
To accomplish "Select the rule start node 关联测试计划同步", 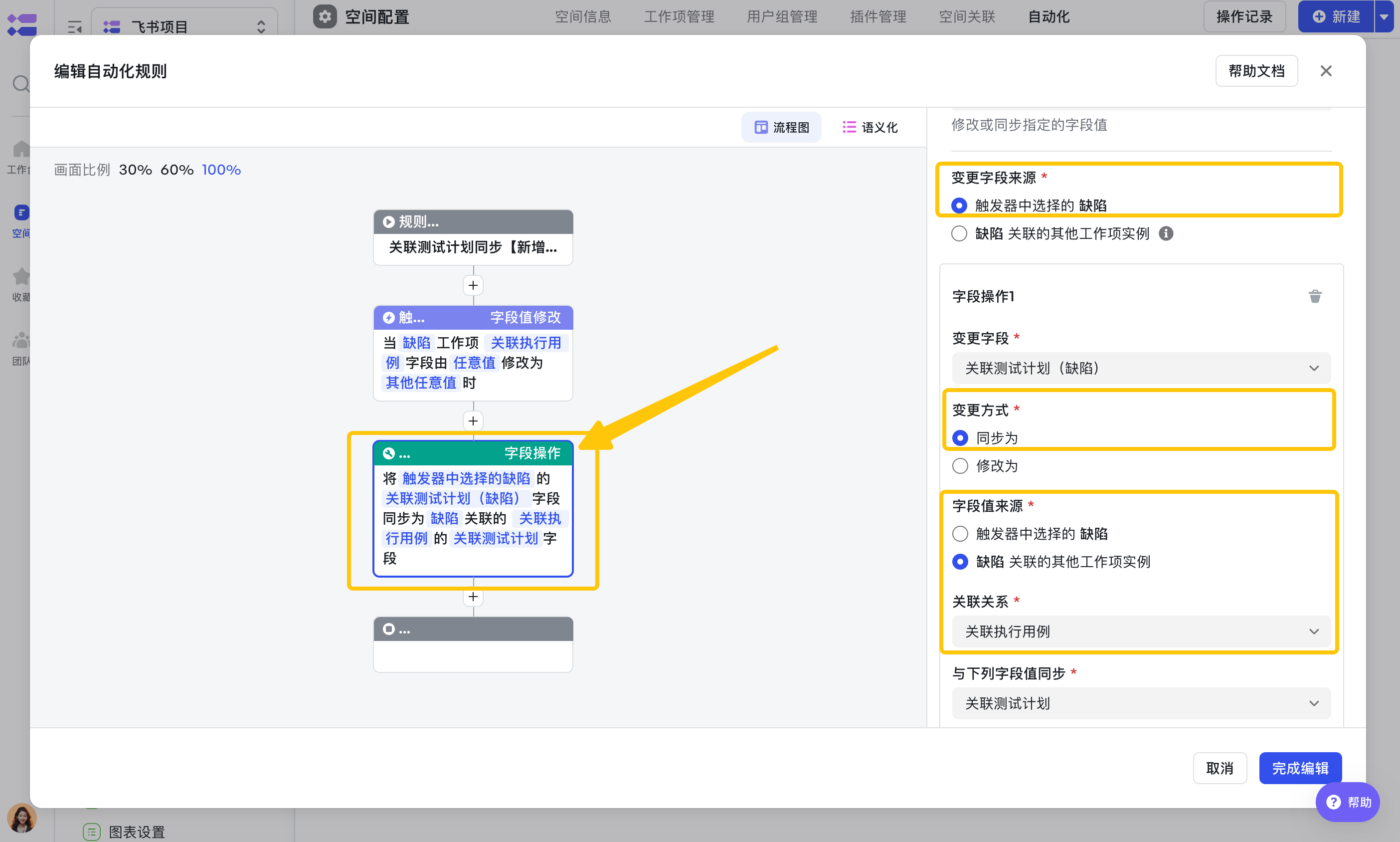I will pyautogui.click(x=473, y=238).
